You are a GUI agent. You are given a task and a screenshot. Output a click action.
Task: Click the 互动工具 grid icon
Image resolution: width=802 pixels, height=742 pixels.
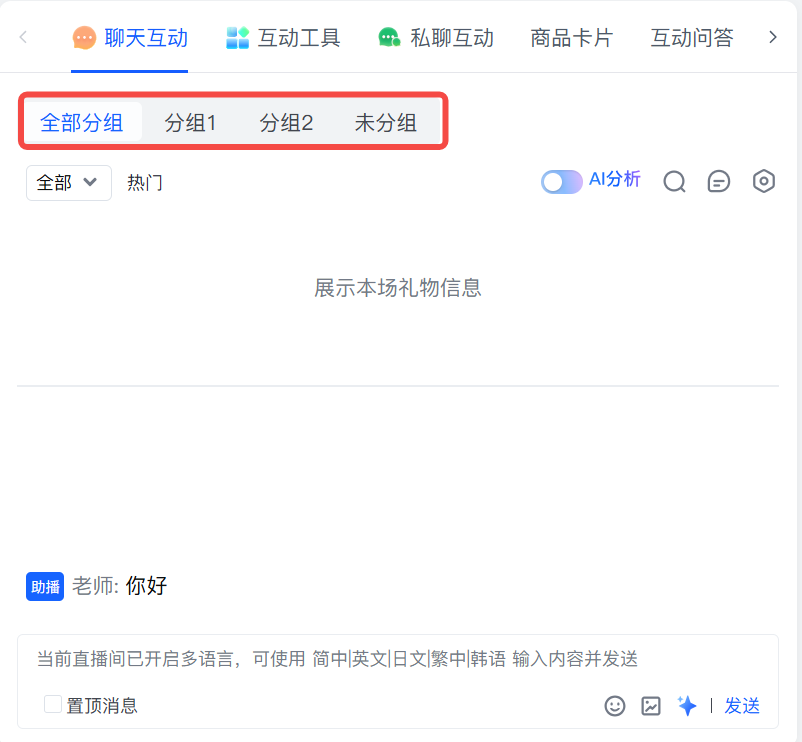[x=238, y=38]
